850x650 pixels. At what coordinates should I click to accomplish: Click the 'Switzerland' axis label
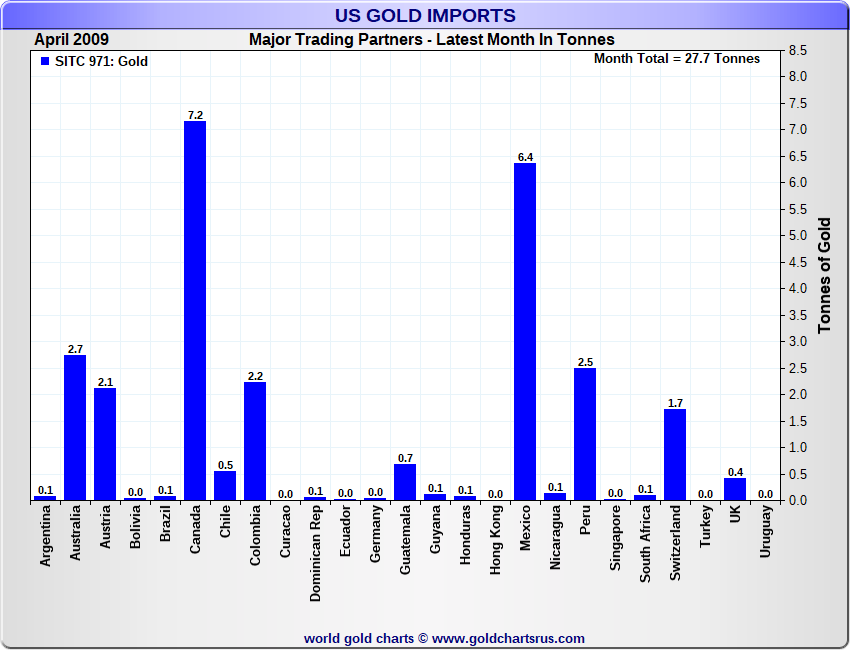[x=675, y=543]
